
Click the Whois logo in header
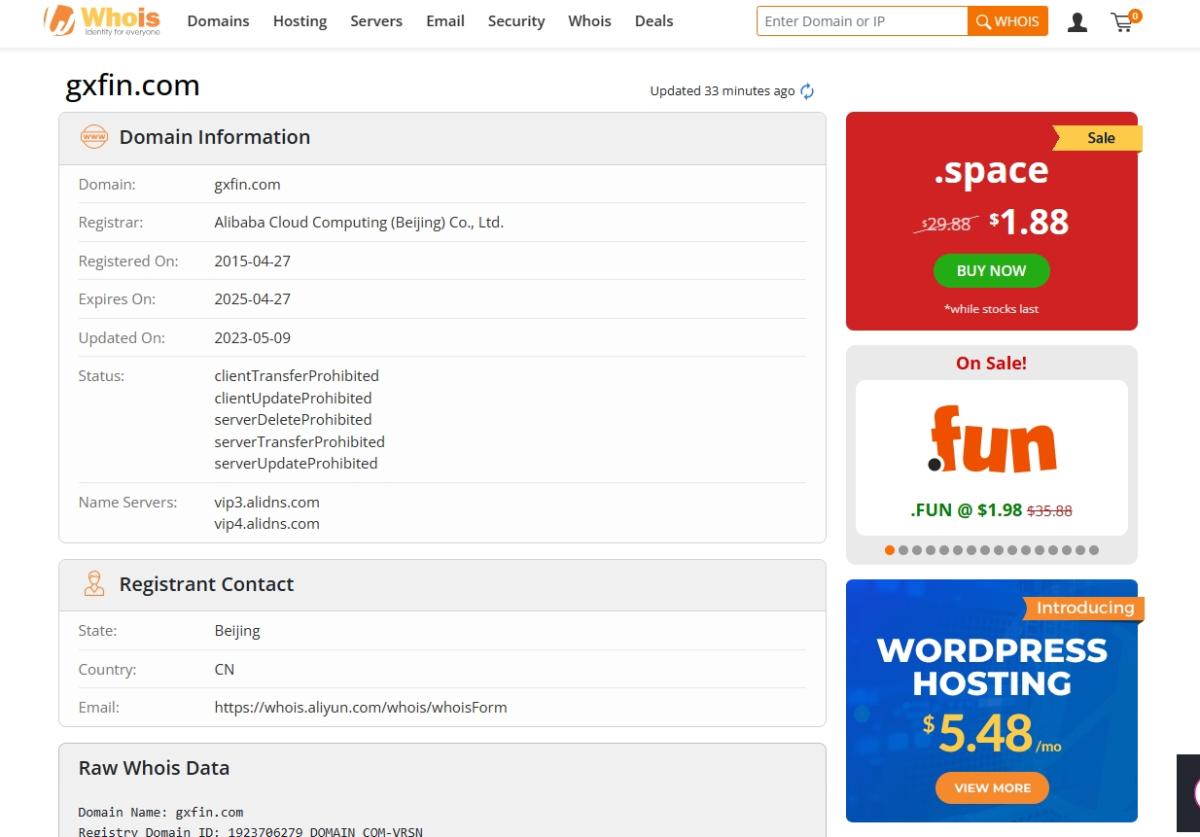coord(102,21)
